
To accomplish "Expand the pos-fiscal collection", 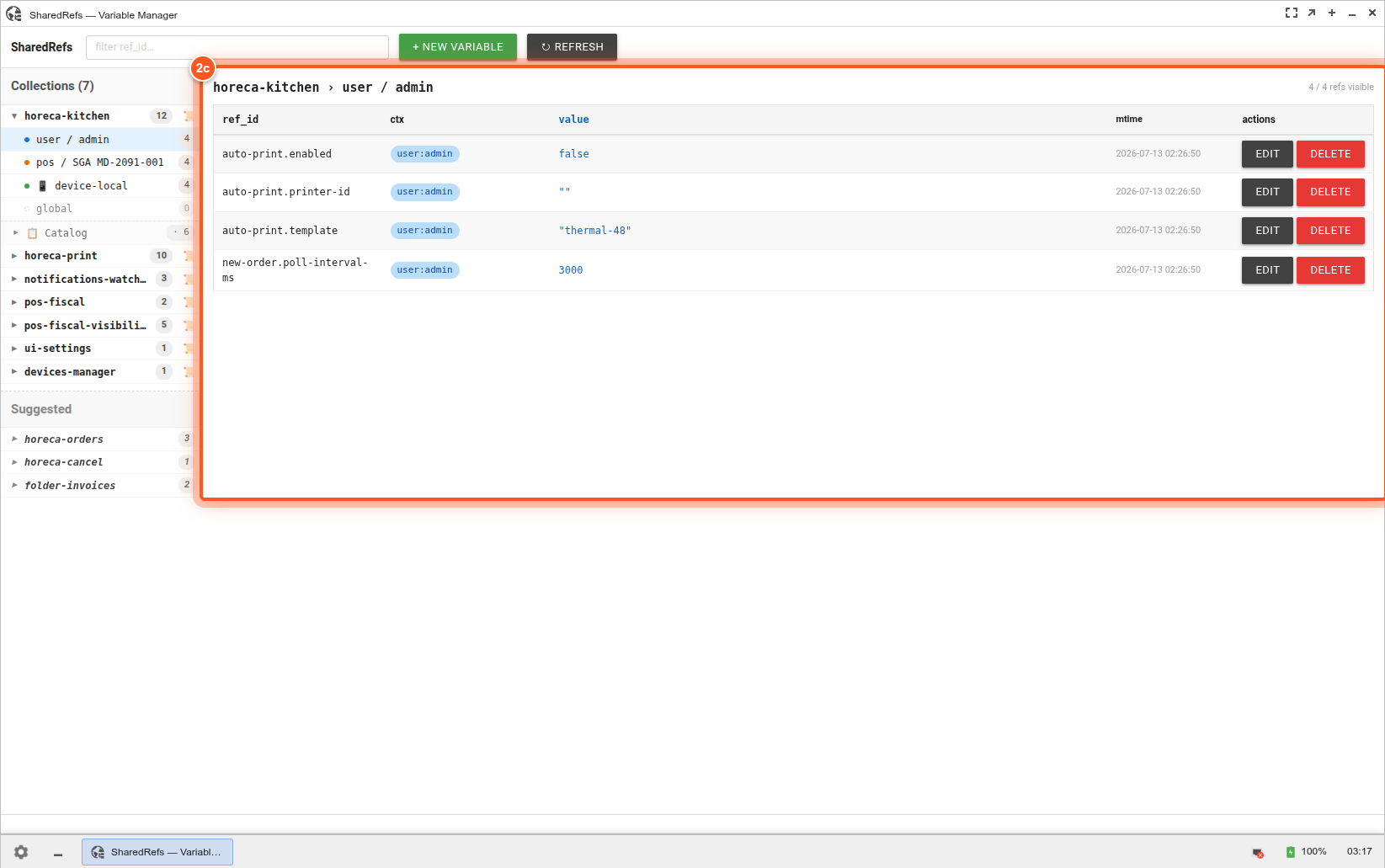I will click(x=14, y=302).
